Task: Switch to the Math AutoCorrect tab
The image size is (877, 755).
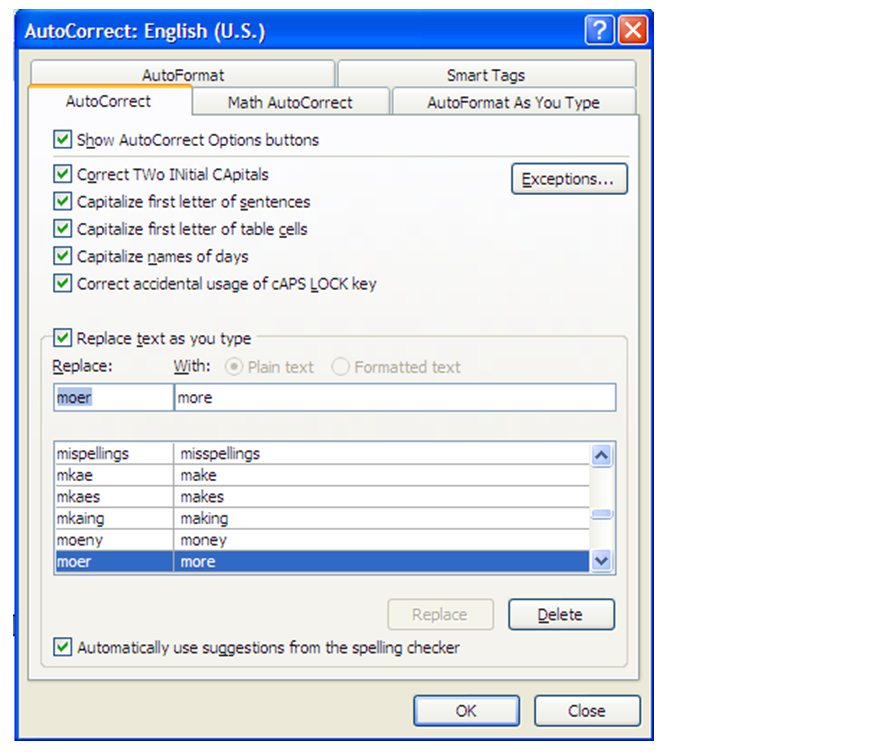Action: (290, 102)
